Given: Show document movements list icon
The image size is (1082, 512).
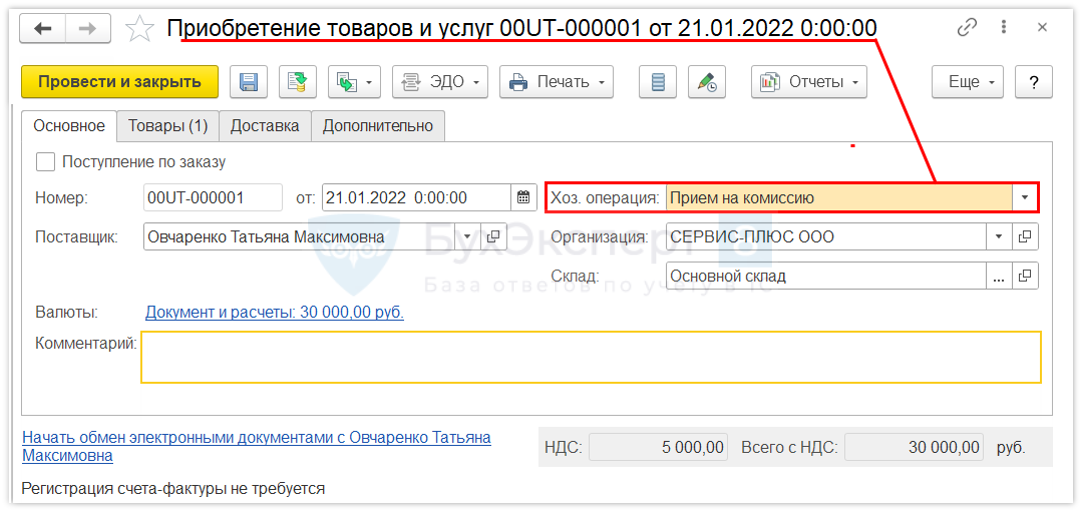Looking at the screenshot, I should point(658,81).
